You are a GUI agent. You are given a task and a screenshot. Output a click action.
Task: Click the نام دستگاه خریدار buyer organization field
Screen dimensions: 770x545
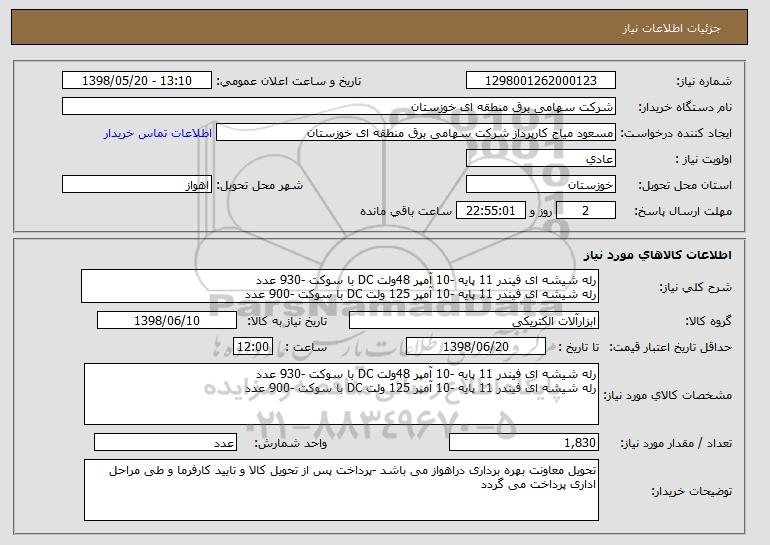(339, 107)
